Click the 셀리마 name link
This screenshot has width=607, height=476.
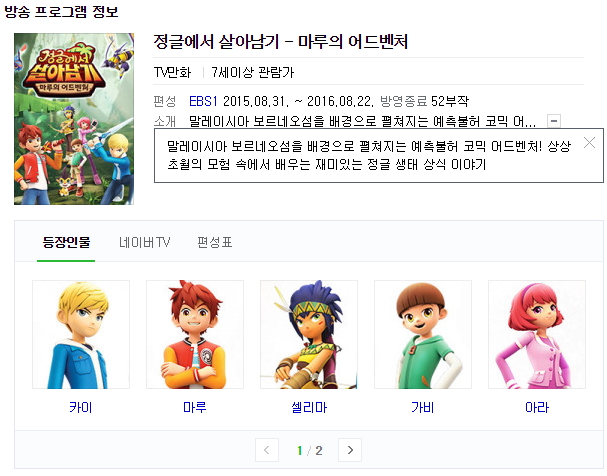tap(309, 407)
